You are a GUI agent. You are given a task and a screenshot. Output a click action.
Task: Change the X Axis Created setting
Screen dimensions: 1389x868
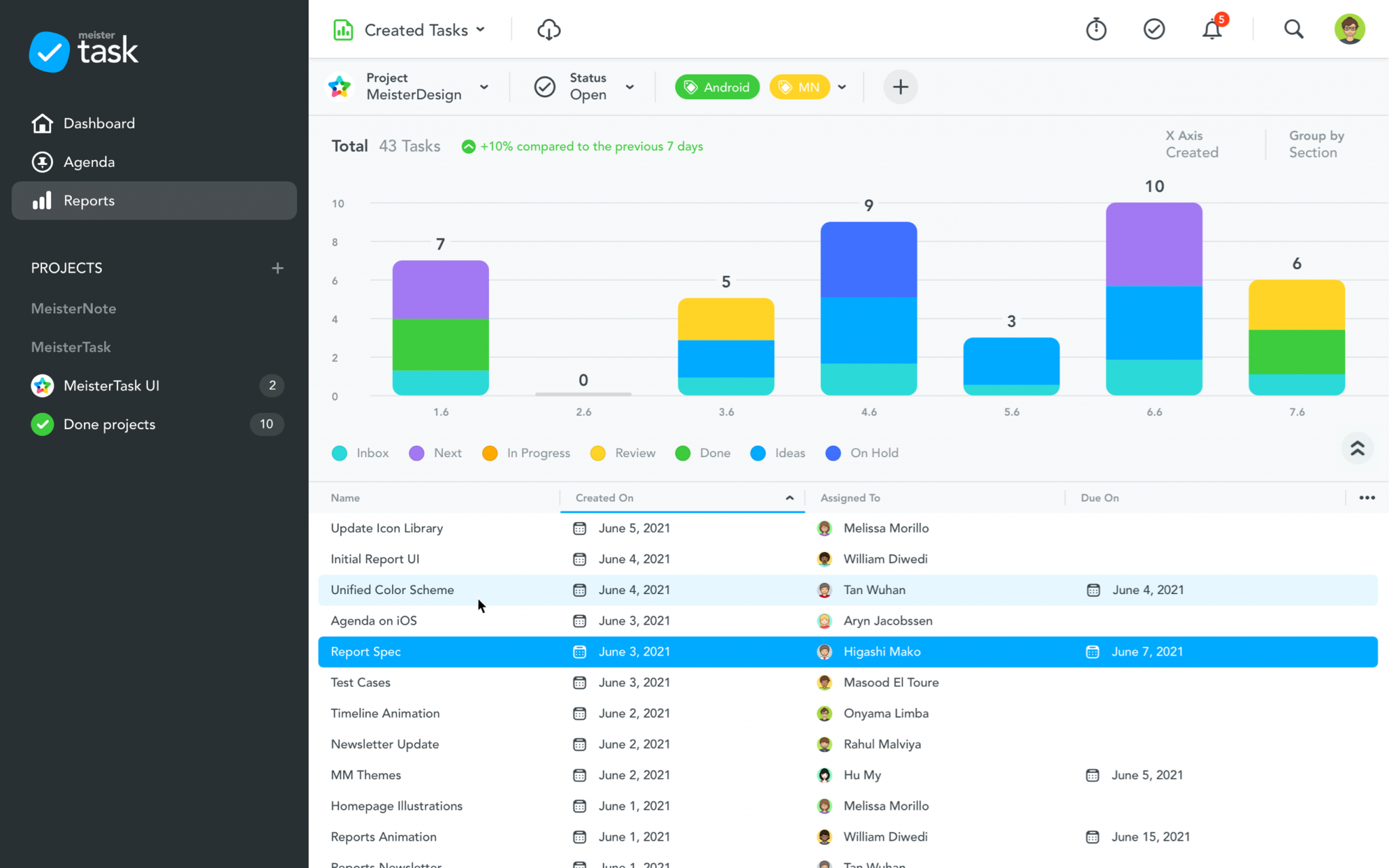pyautogui.click(x=1192, y=144)
